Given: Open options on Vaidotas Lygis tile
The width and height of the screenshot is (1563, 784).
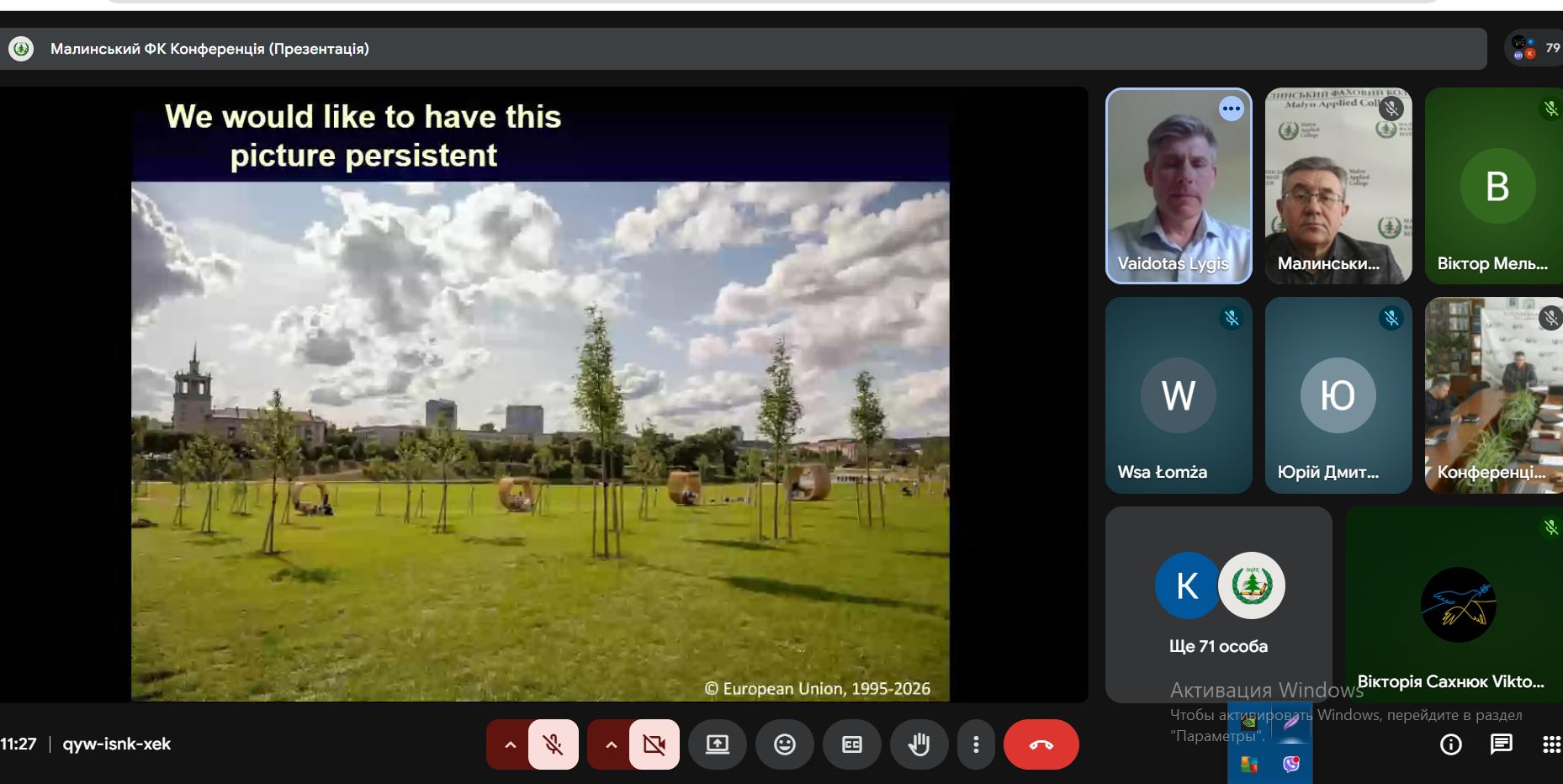Looking at the screenshot, I should [1231, 109].
